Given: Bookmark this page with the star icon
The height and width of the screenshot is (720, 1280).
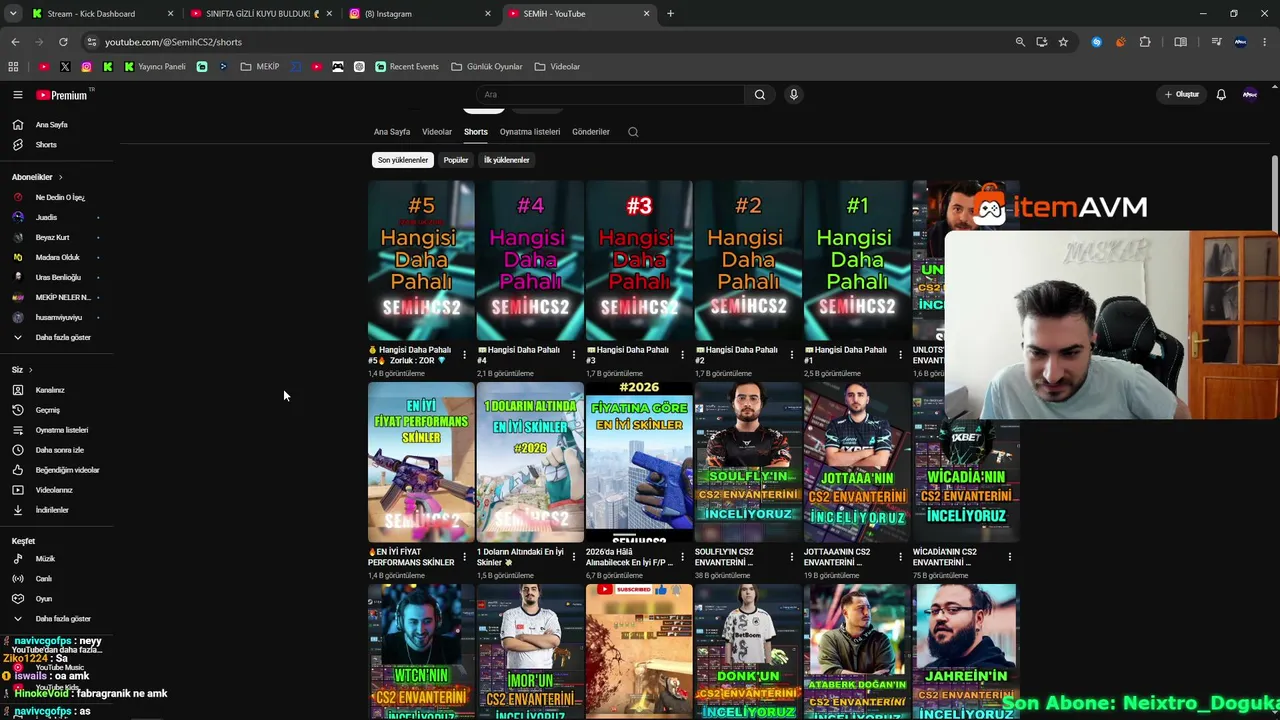Looking at the screenshot, I should pyautogui.click(x=1063, y=42).
